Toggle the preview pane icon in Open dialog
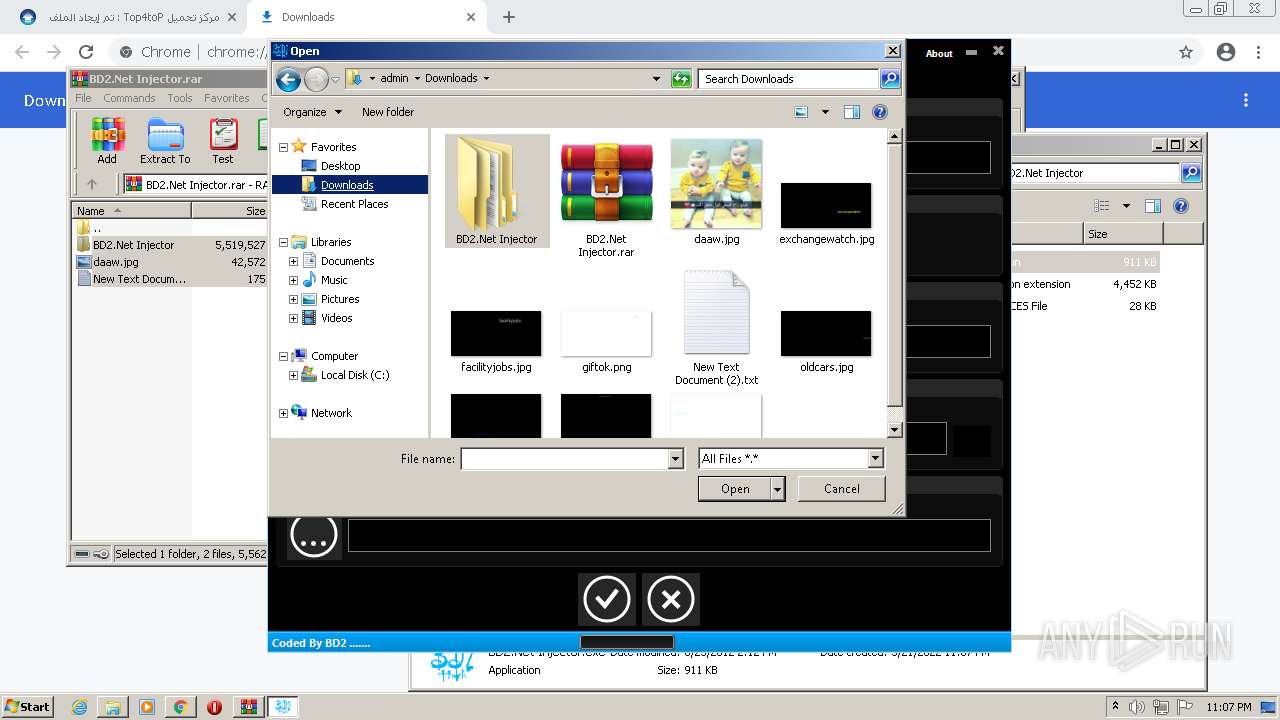This screenshot has height=720, width=1280. pos(852,112)
